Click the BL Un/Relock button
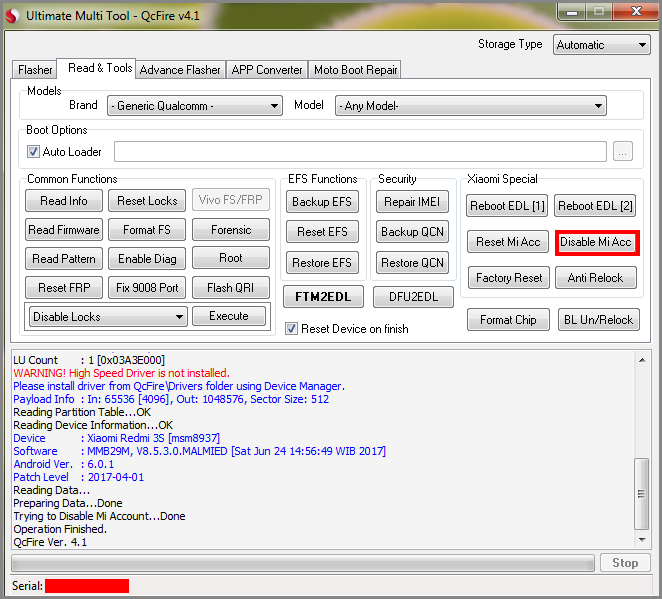The height and width of the screenshot is (599, 662). [x=599, y=320]
